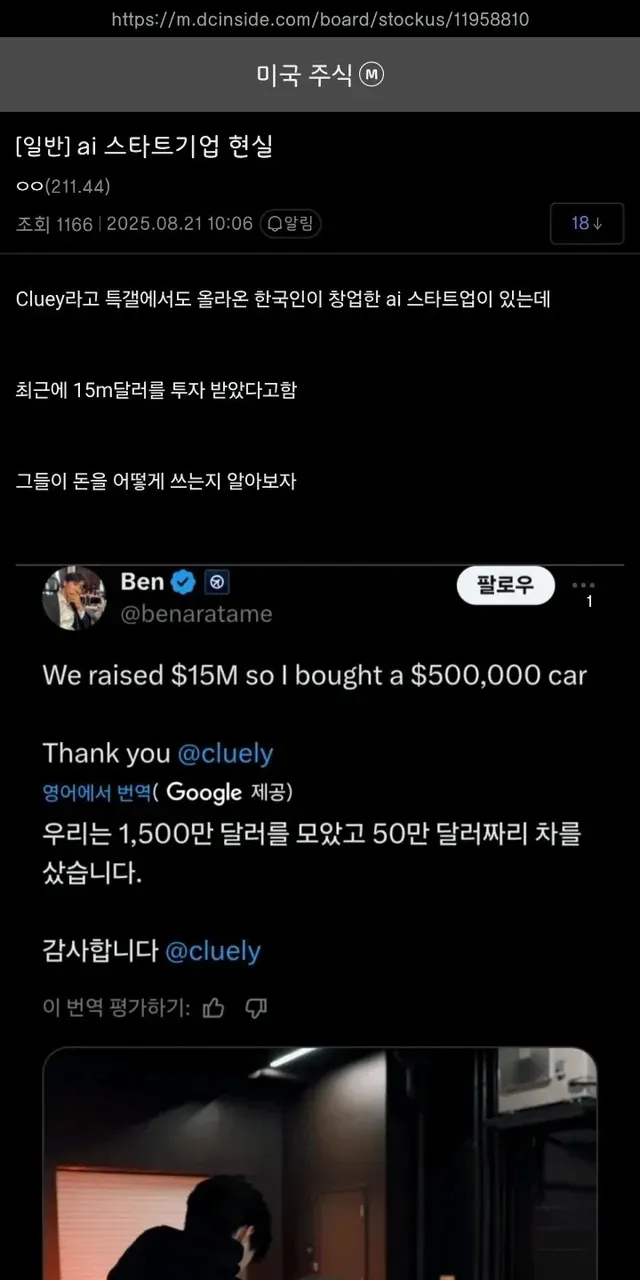Open @cluely mention in the Korean translation
Viewport: 640px width, 1280px height.
[x=212, y=950]
